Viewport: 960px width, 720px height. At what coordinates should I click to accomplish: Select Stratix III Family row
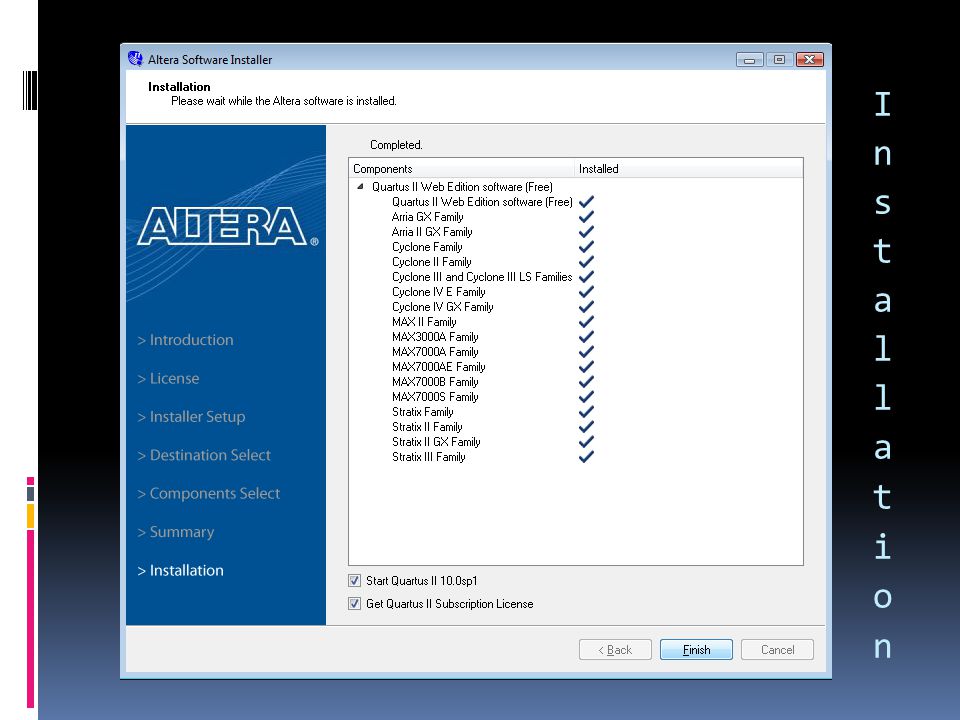click(429, 457)
